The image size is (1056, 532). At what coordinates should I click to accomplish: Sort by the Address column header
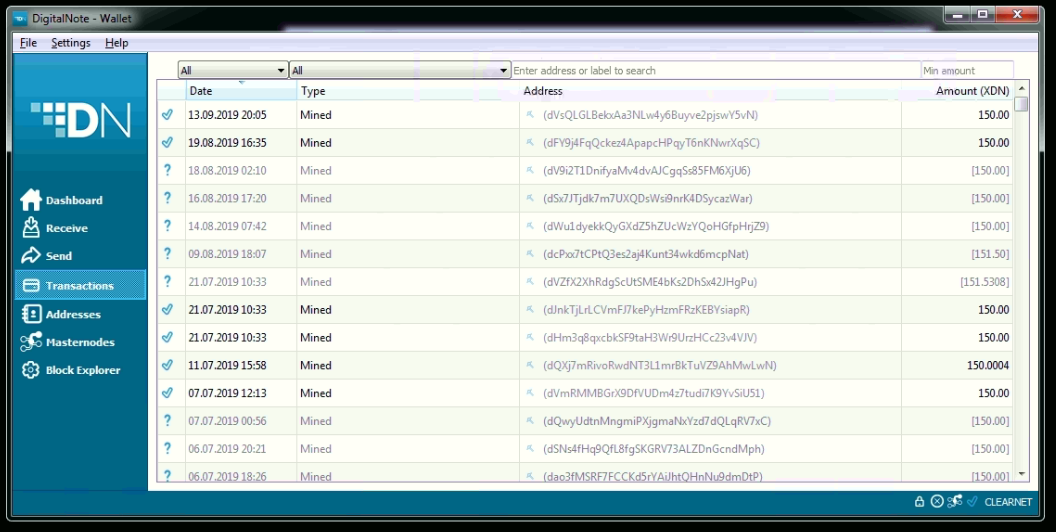point(711,91)
